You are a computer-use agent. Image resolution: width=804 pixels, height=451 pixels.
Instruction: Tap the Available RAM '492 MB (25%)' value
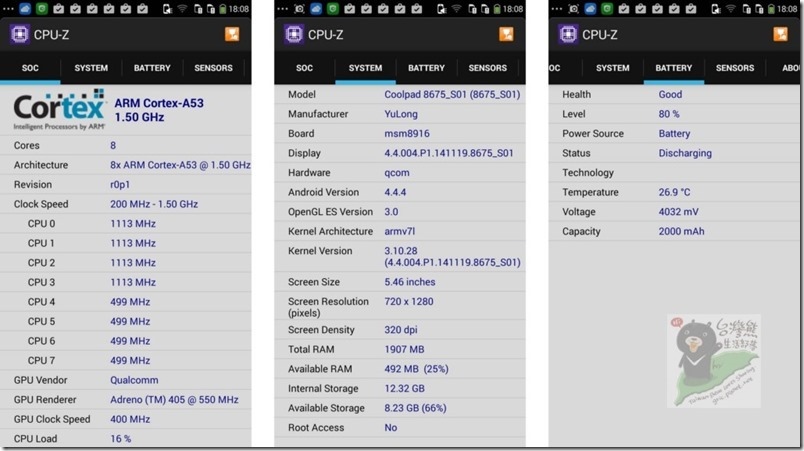pyautogui.click(x=416, y=369)
